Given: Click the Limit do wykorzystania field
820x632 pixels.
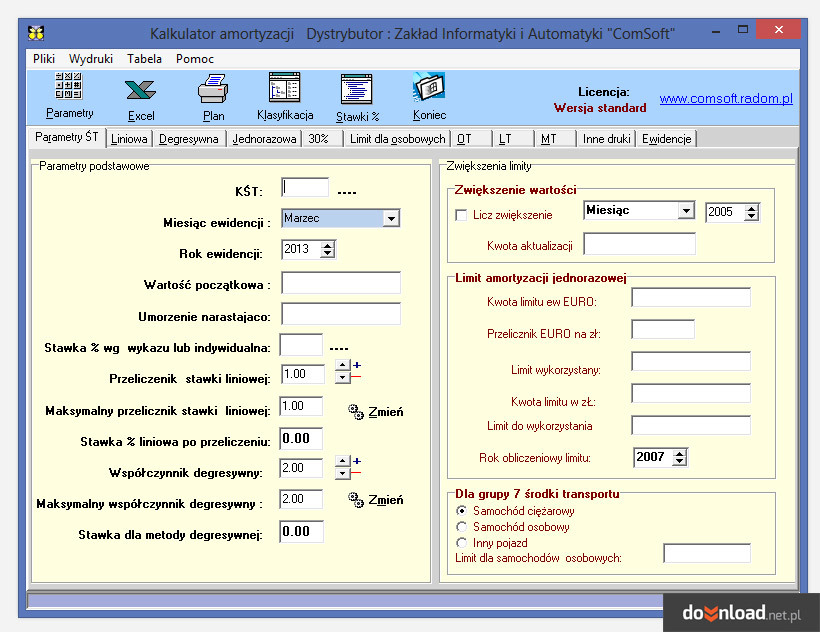Looking at the screenshot, I should (691, 426).
